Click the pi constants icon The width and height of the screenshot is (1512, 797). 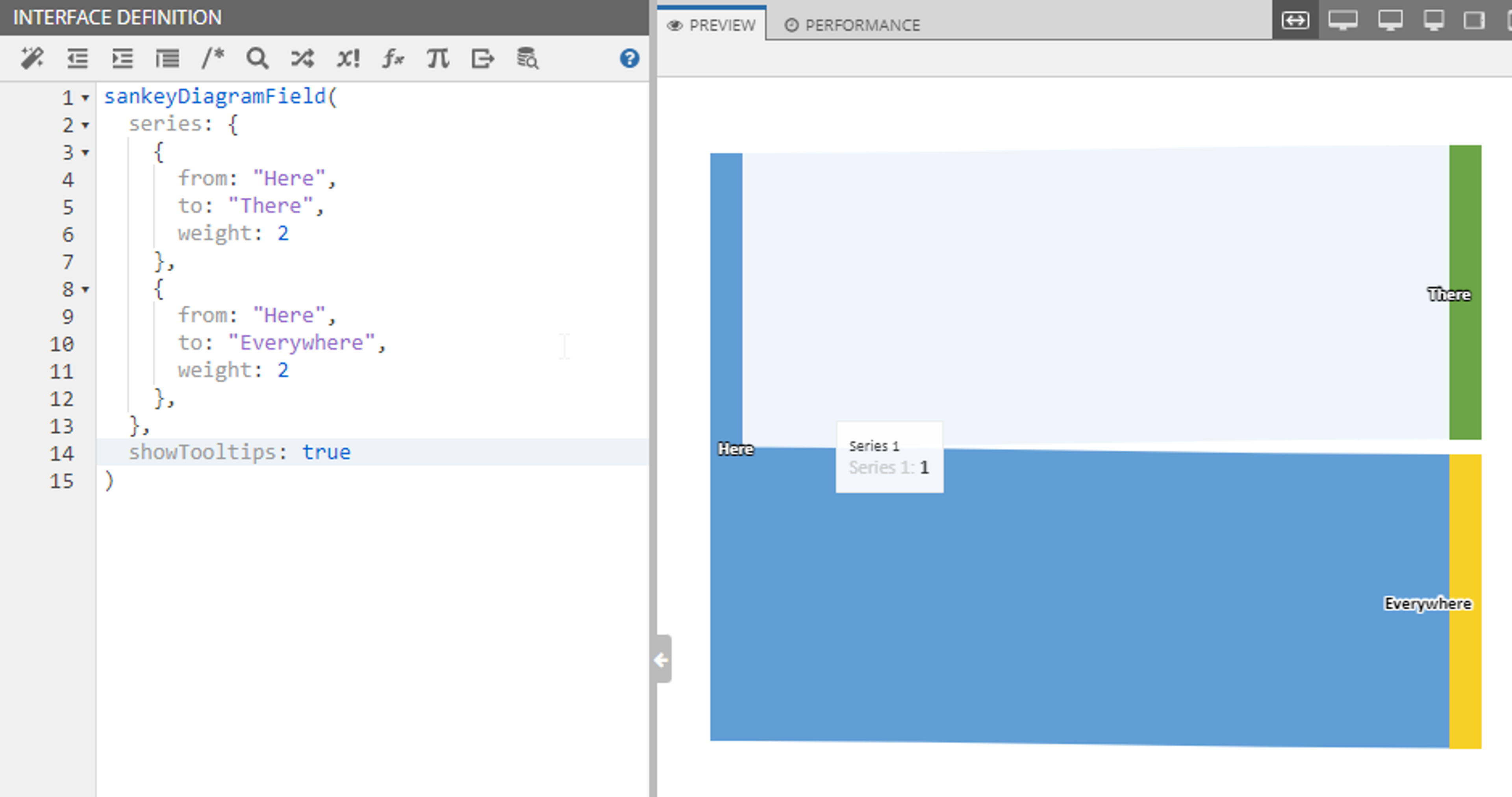coord(438,58)
